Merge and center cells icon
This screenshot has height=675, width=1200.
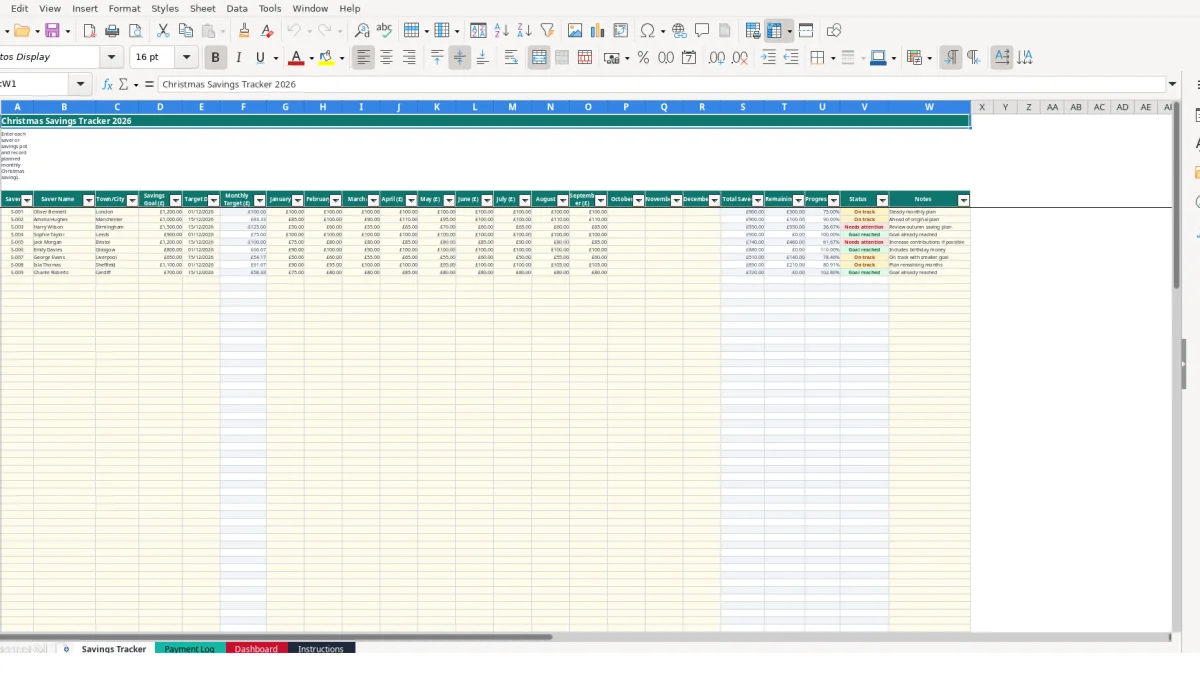539,58
